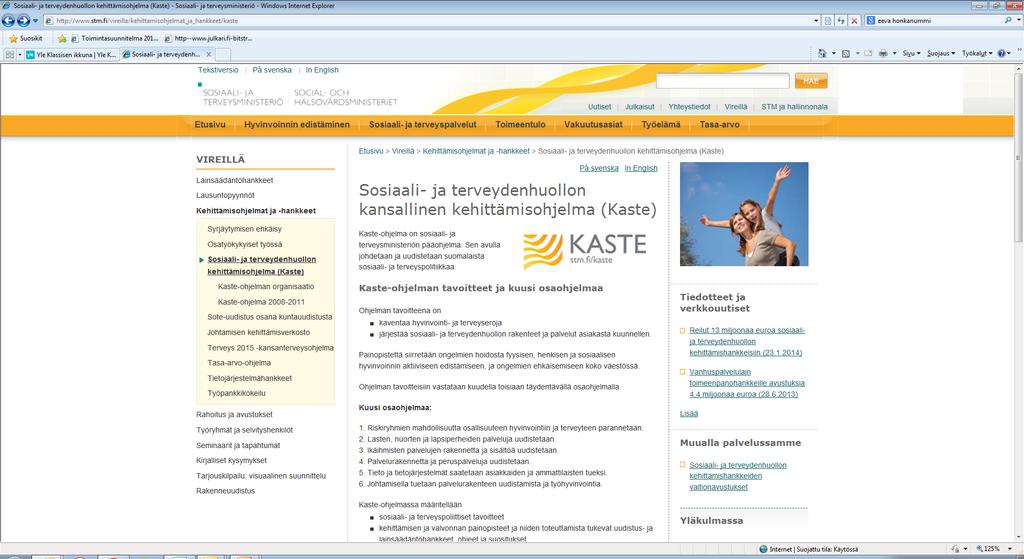Open the Julkaisut link
Screen dimensions: 1024x559
(639, 106)
